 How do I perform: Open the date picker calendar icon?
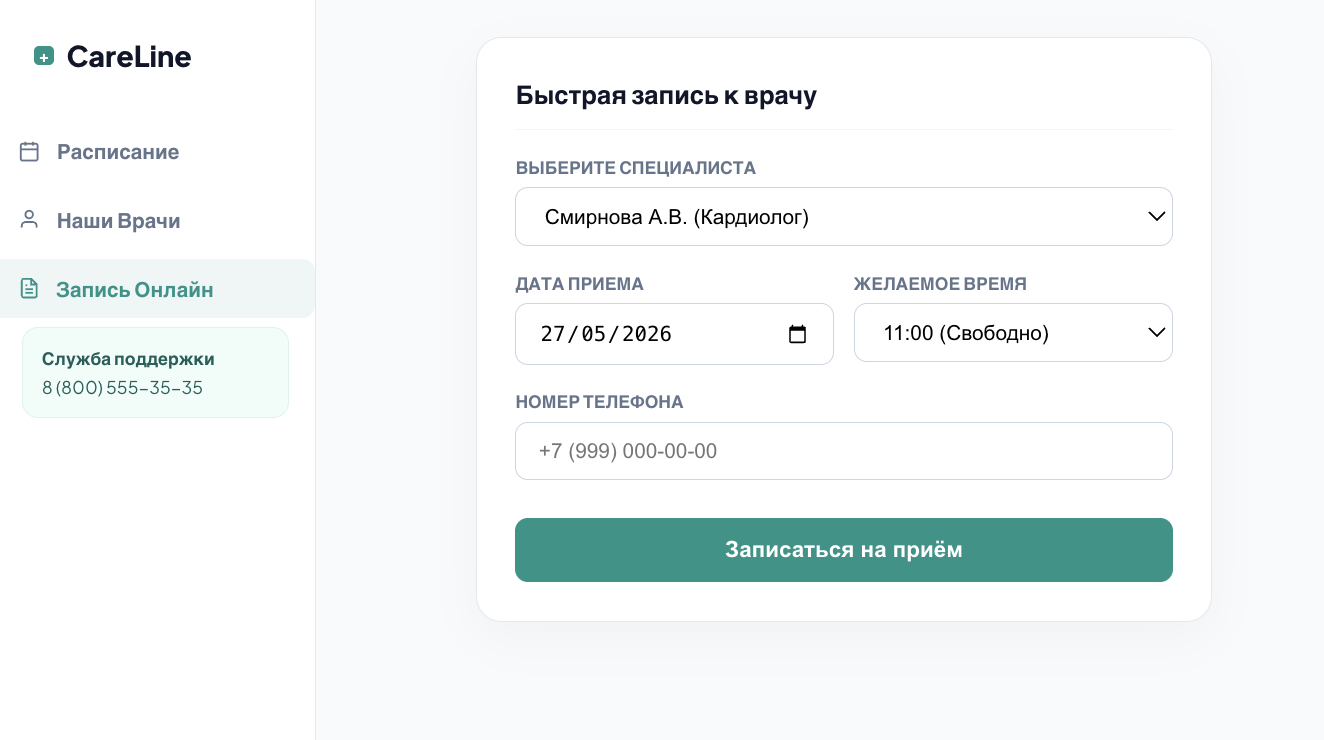point(797,334)
